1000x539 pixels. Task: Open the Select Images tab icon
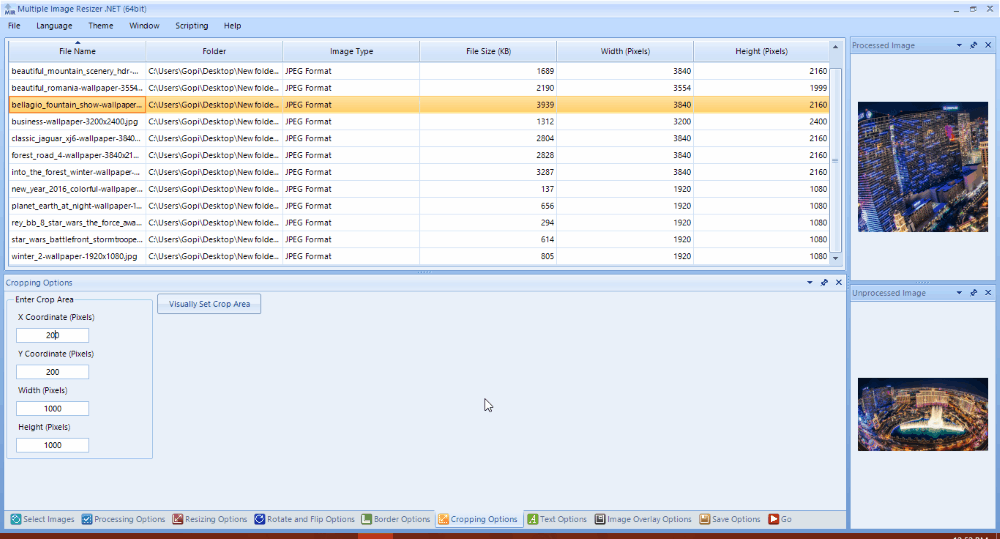click(x=16, y=519)
